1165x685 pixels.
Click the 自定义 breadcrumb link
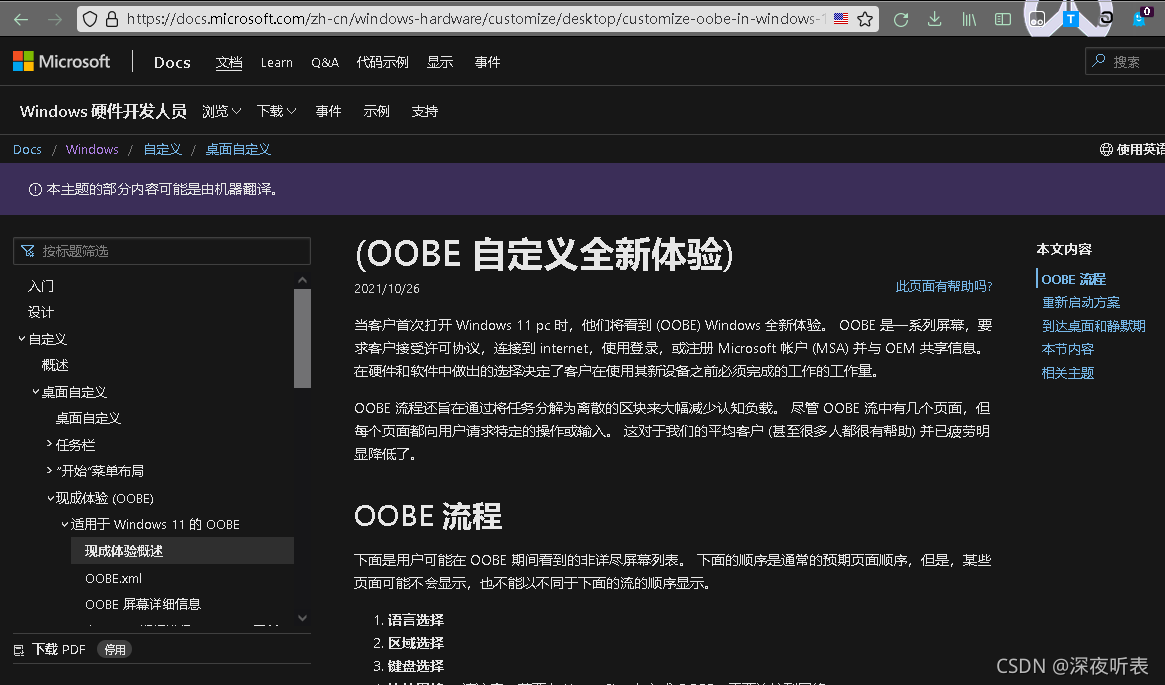tap(163, 149)
